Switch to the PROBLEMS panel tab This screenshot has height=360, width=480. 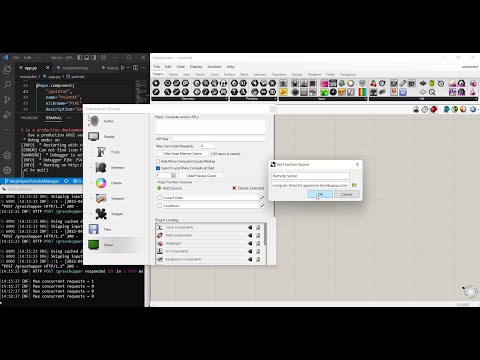tap(29, 118)
